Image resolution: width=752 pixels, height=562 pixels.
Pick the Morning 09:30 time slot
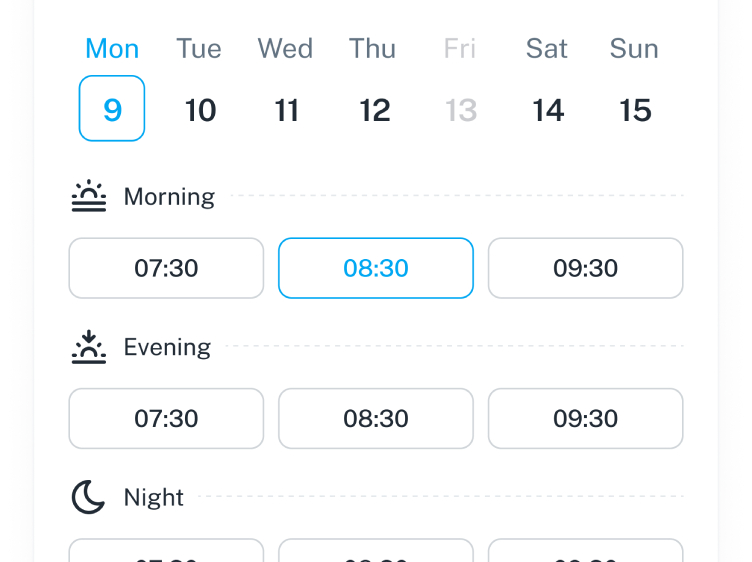(x=586, y=268)
